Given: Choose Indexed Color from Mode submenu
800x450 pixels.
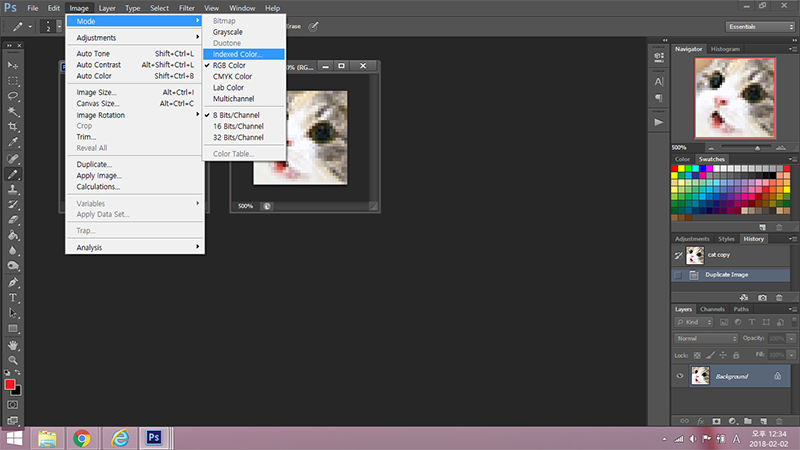Looking at the screenshot, I should (244, 54).
